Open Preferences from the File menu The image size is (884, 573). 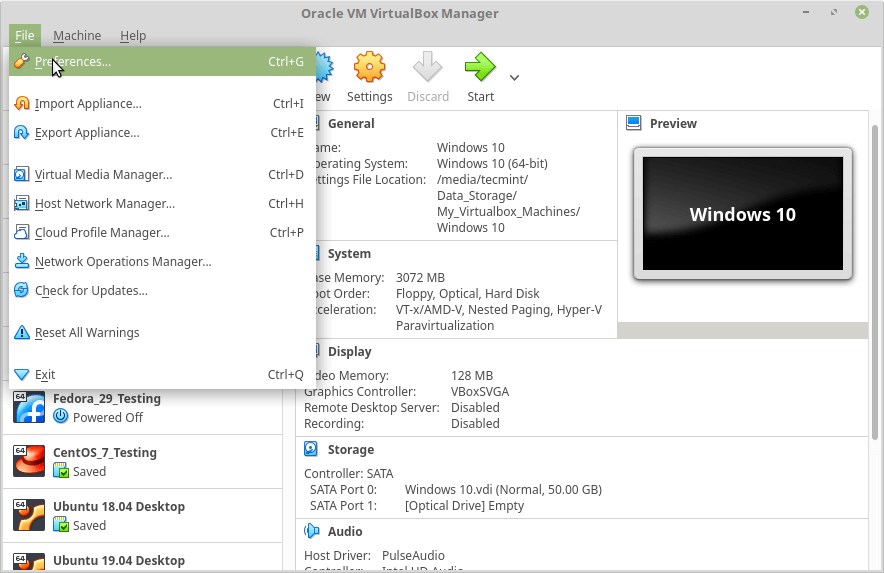pyautogui.click(x=73, y=62)
